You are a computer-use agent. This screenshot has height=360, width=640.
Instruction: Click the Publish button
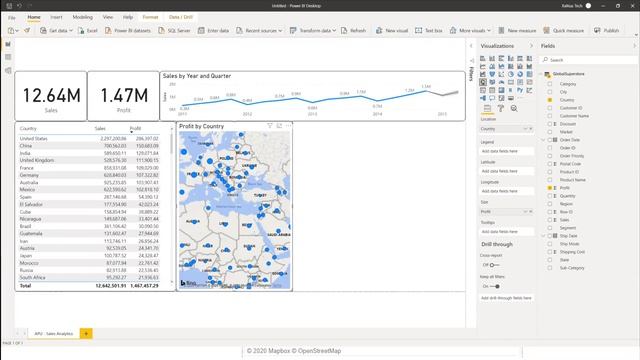point(607,30)
